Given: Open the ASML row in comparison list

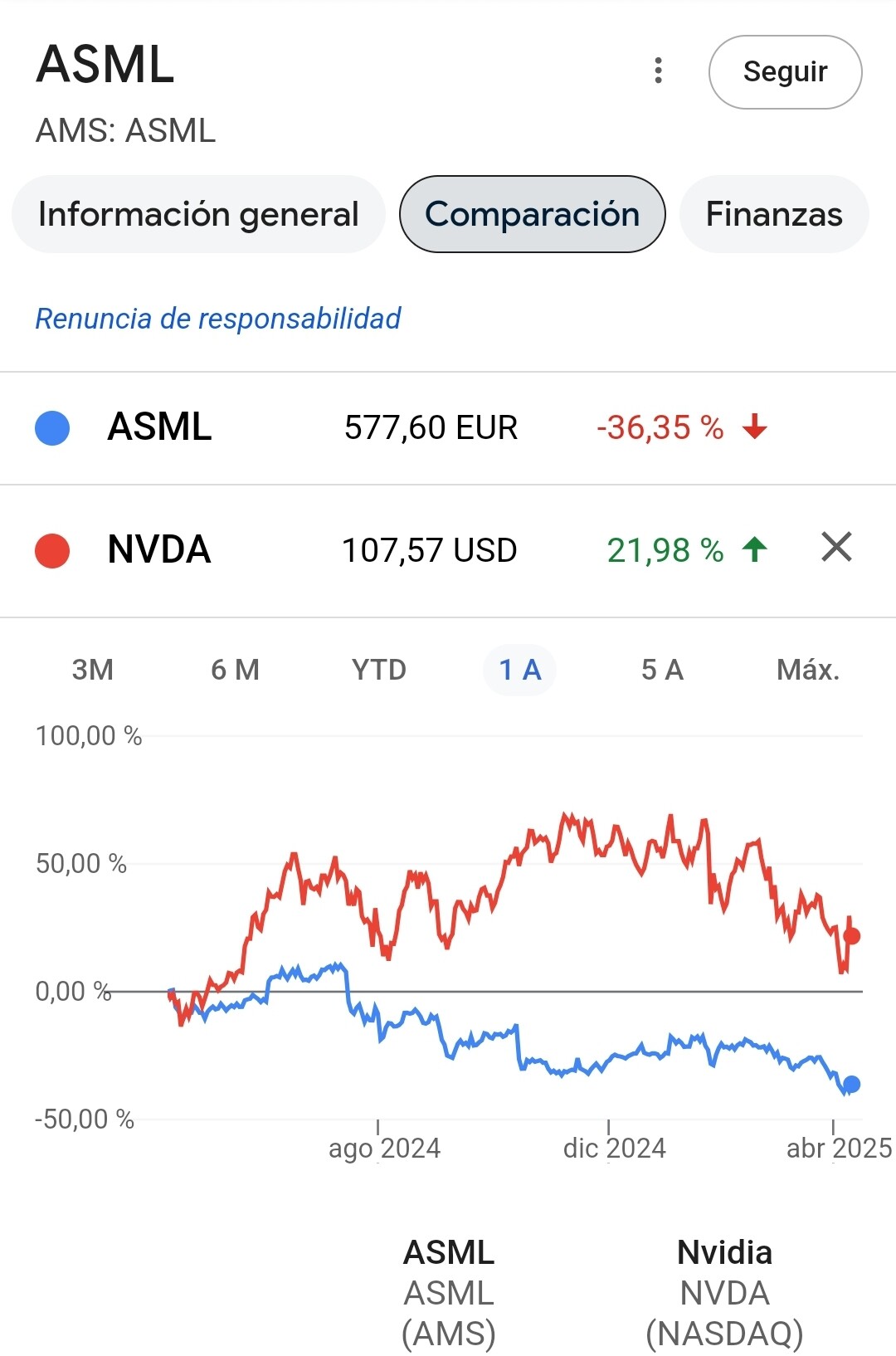Looking at the screenshot, I should tap(448, 428).
